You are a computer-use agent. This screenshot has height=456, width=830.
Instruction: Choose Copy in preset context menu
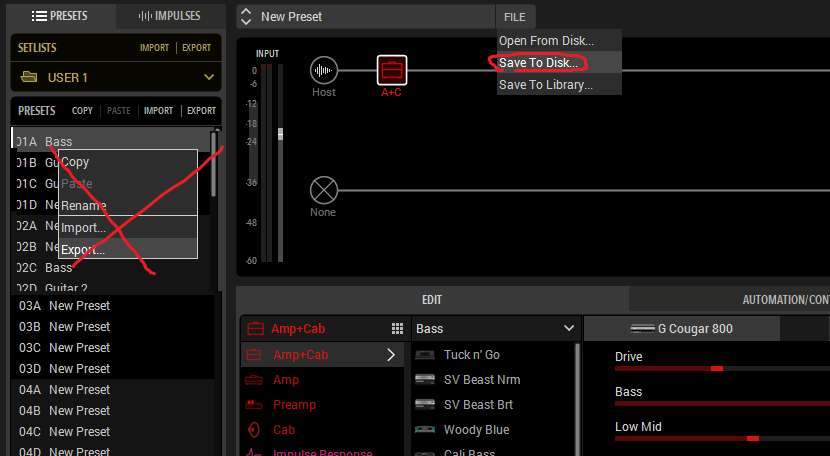(128, 162)
